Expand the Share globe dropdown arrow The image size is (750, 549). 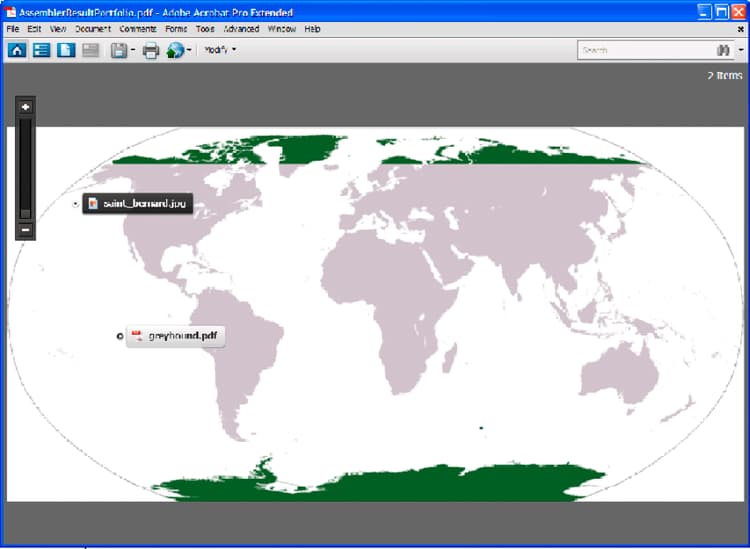189,50
